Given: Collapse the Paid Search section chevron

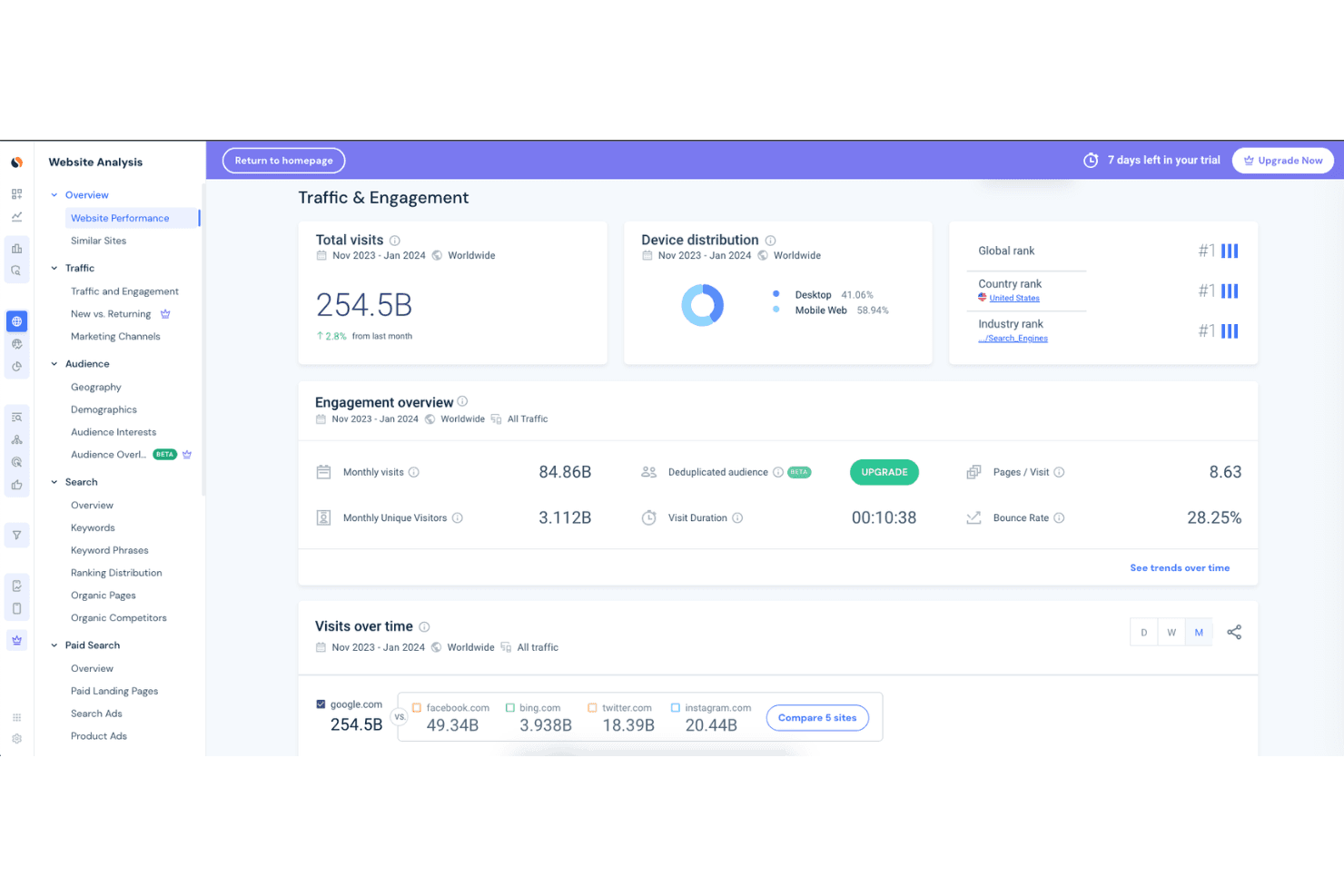Looking at the screenshot, I should (x=54, y=645).
